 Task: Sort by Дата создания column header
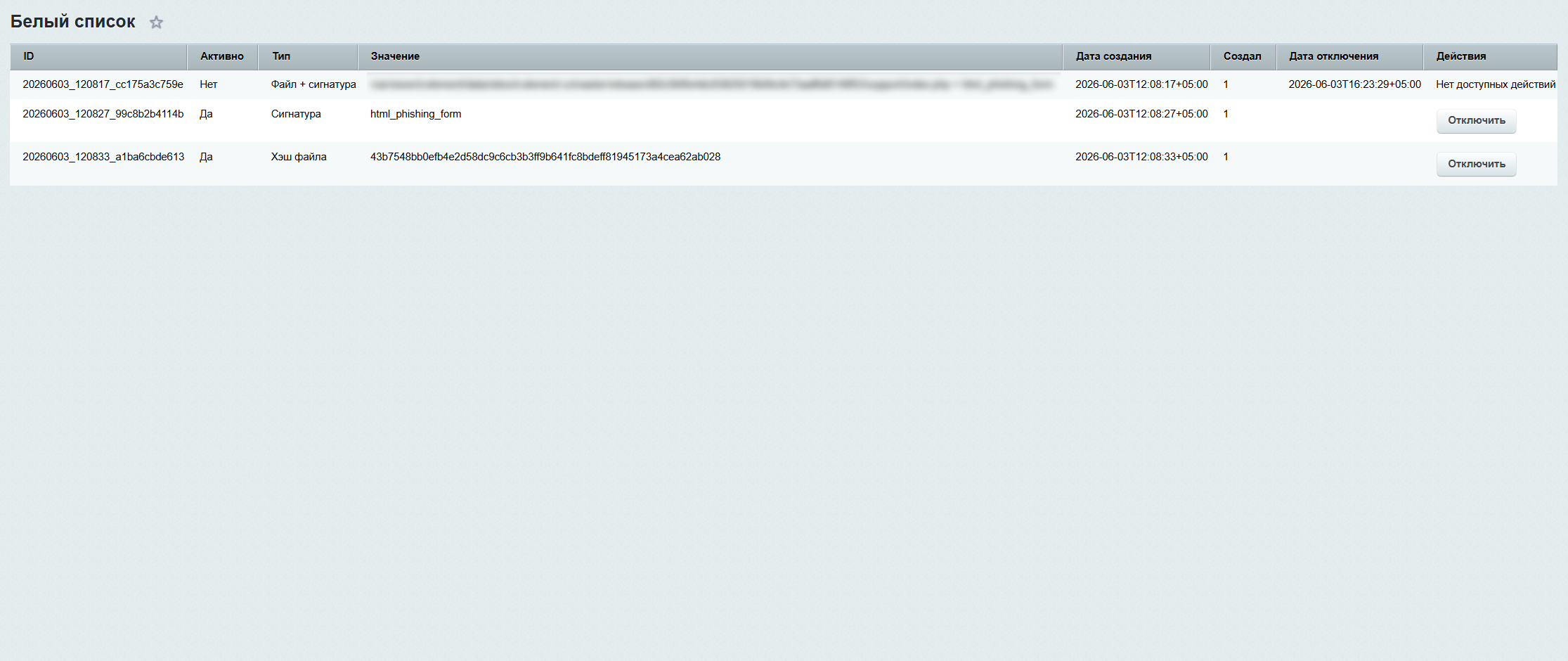1136,56
